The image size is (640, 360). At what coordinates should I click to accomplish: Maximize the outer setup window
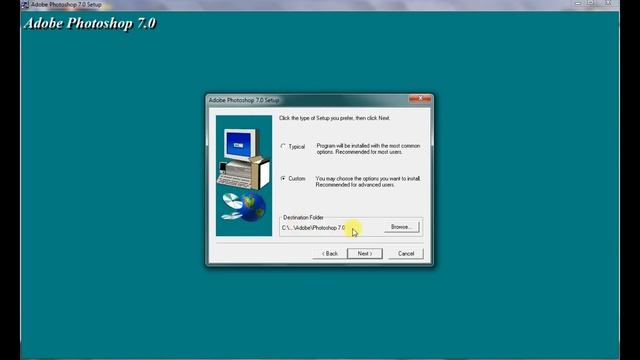click(591, 3)
